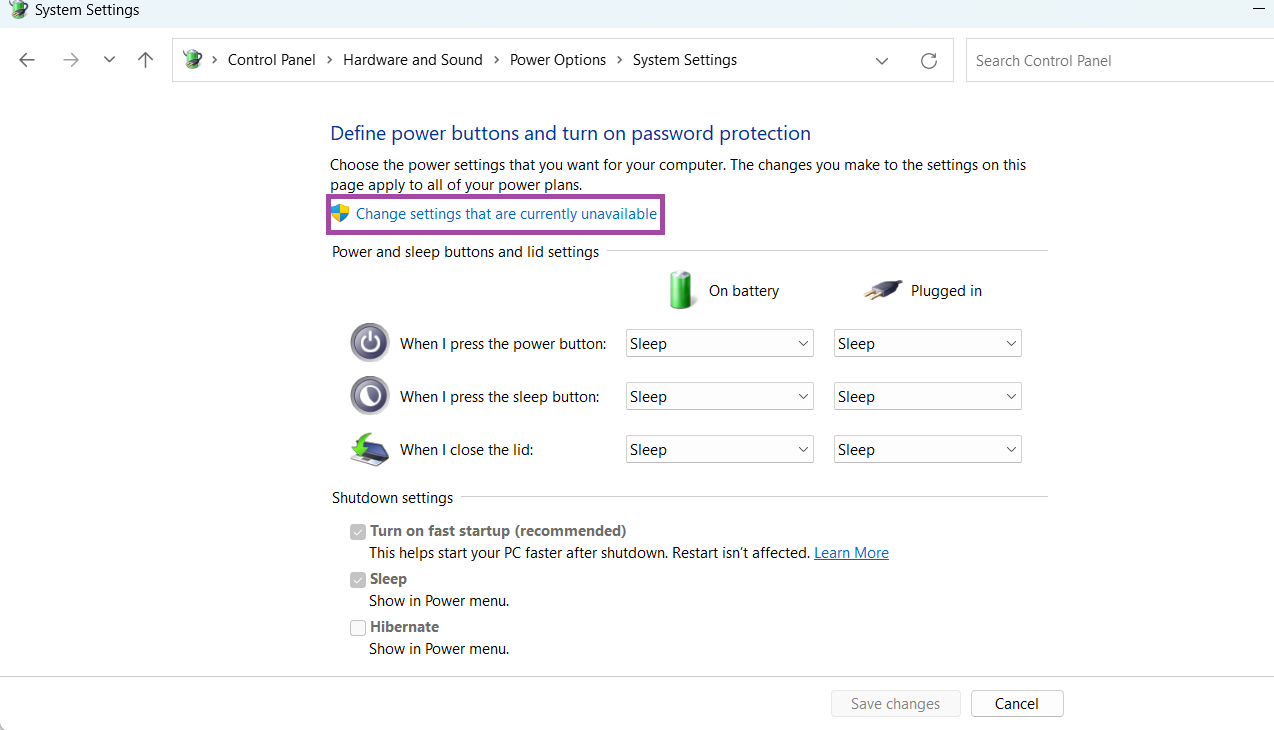Toggle the Sleep power menu checkbox

[358, 580]
